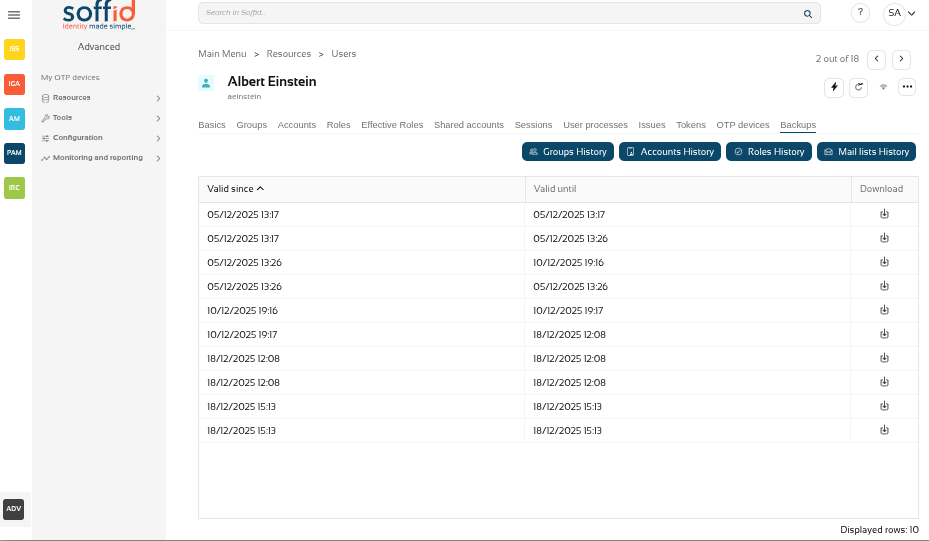Open the hamburger menu icon

14,14
